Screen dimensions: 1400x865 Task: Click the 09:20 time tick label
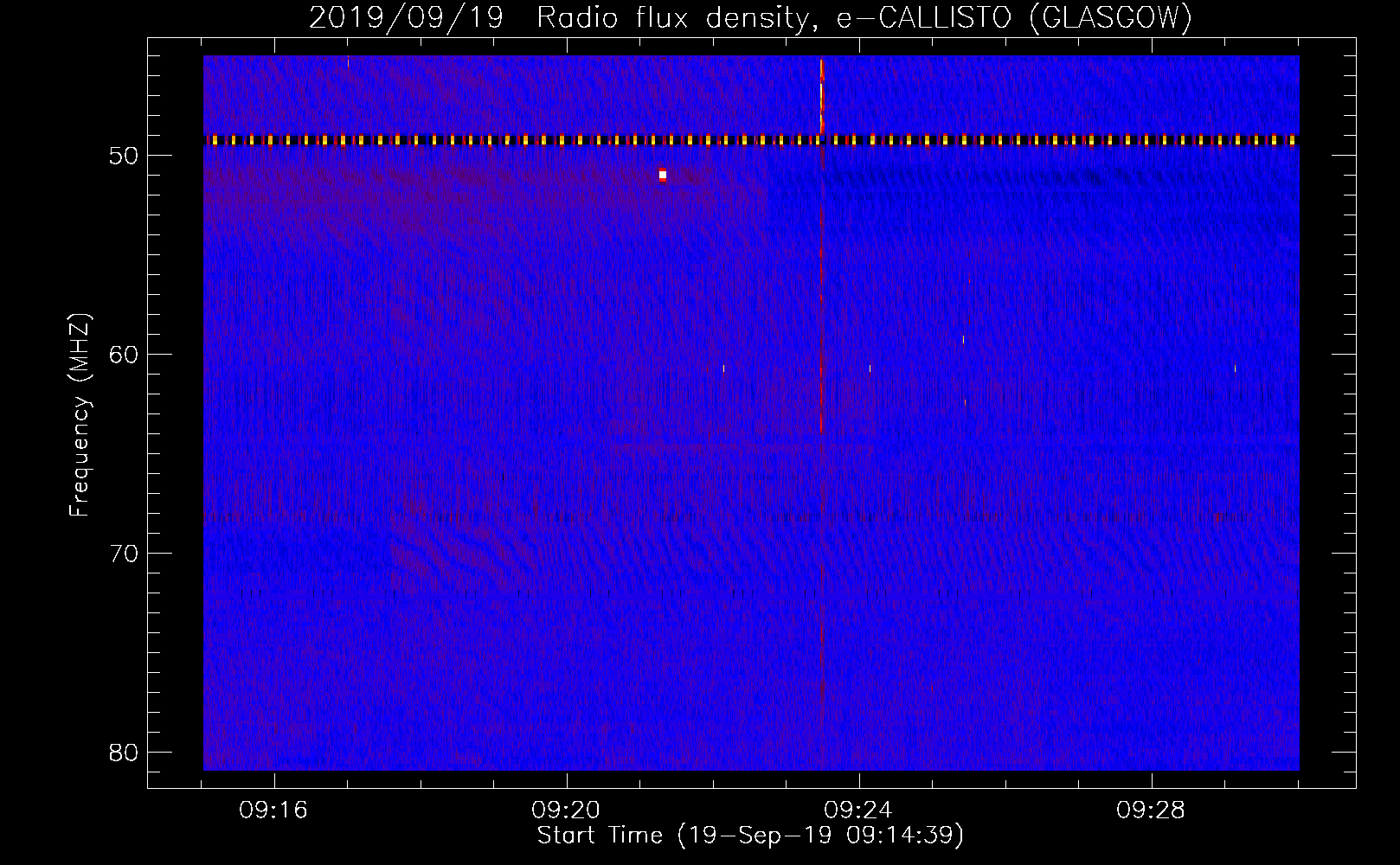(567, 811)
